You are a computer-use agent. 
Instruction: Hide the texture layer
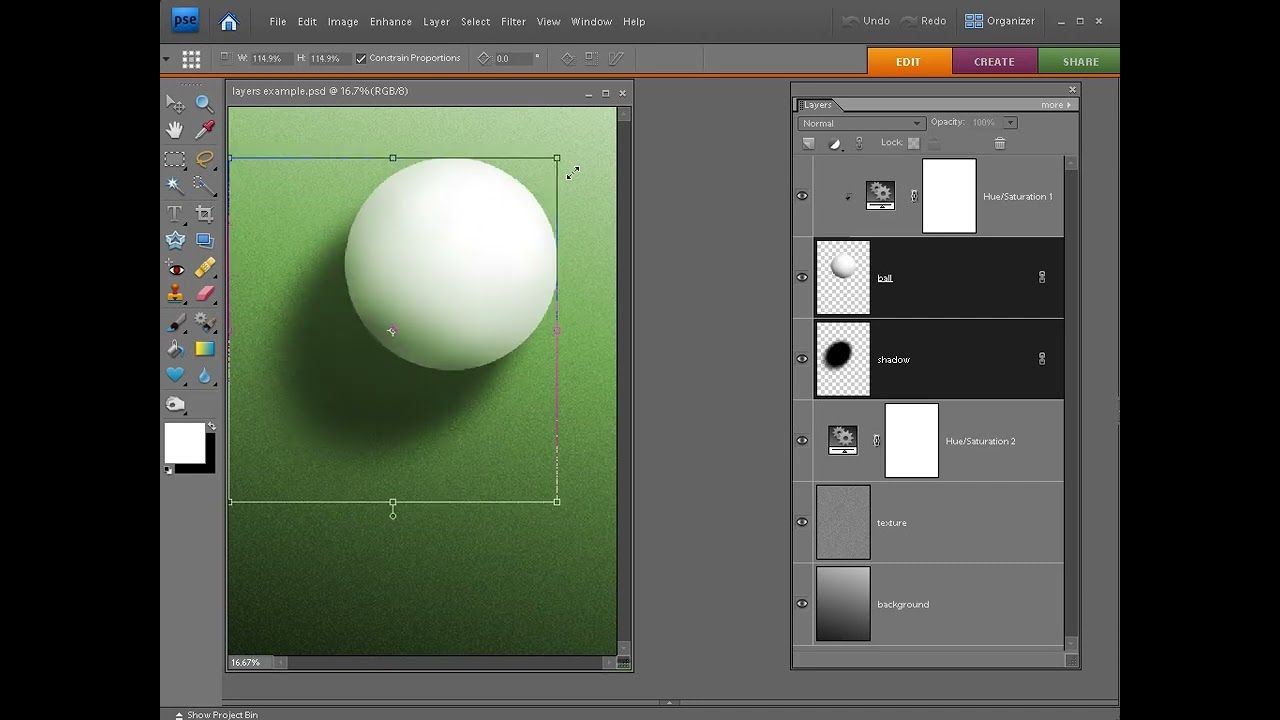point(802,522)
